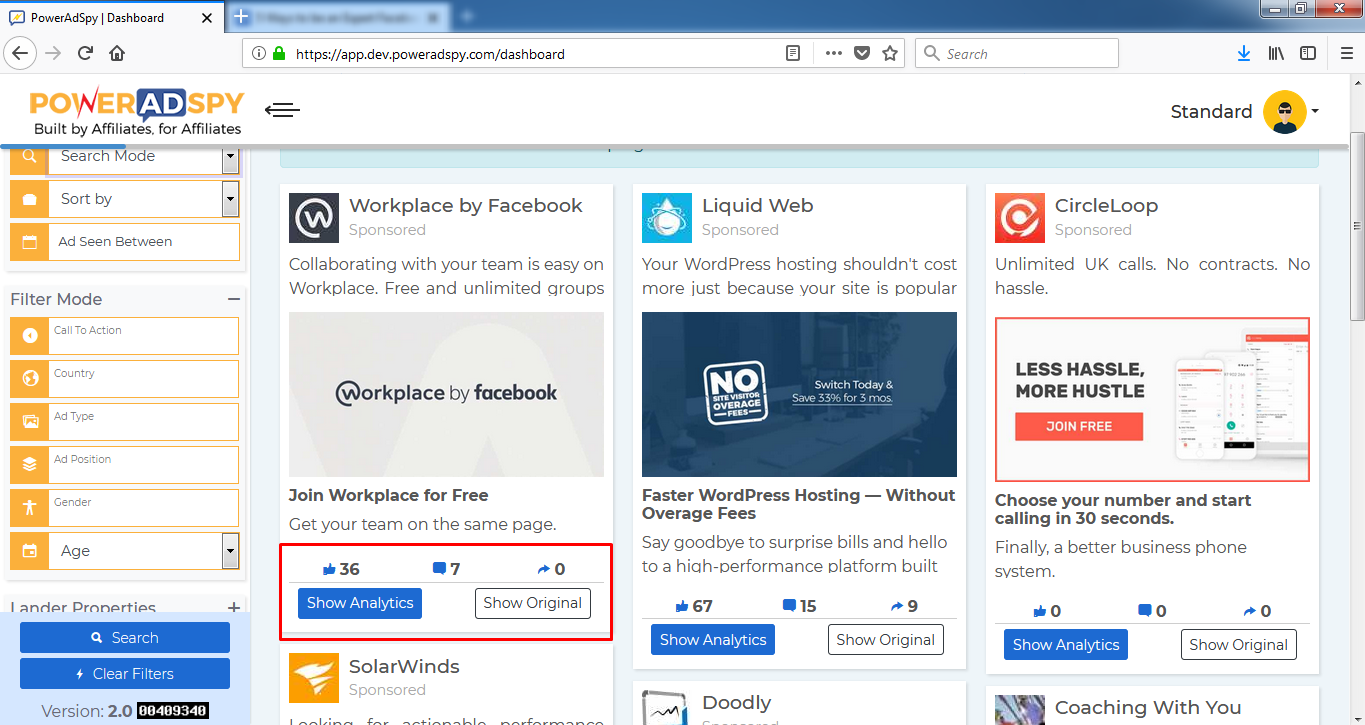Screen dimensions: 1365x725
Task: Open the Firefox hamburger menu
Action: 1346,54
